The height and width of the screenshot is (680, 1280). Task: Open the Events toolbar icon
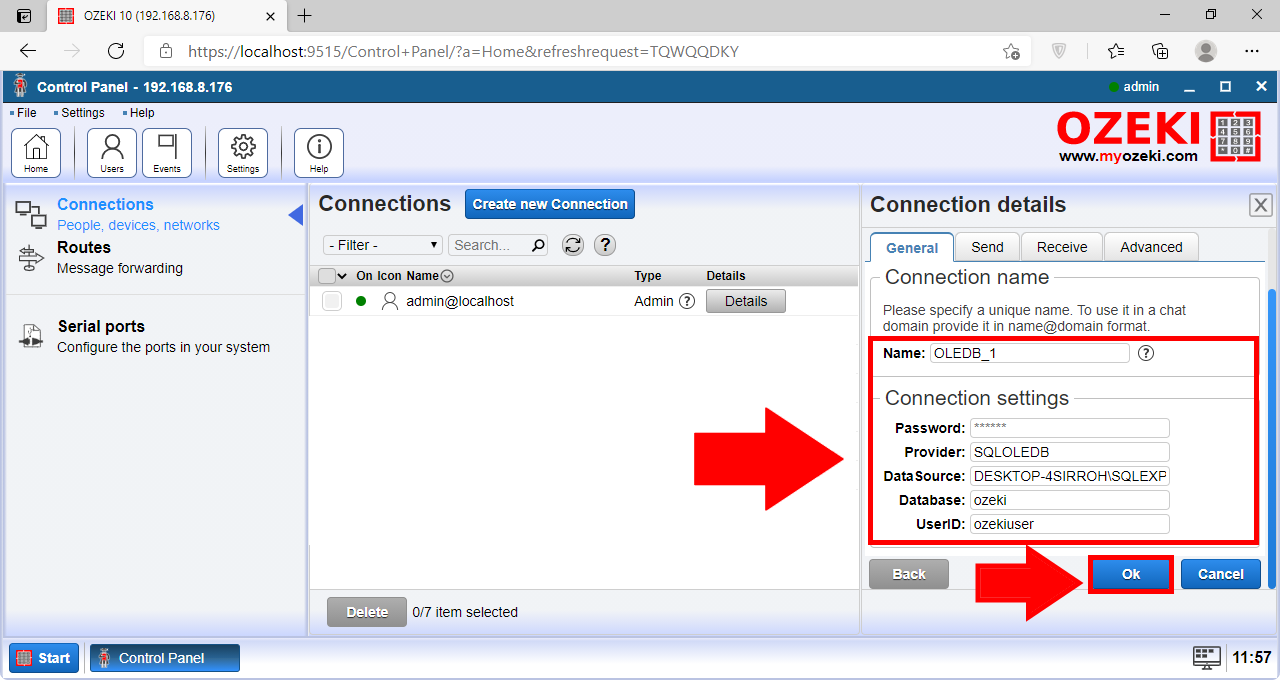[167, 153]
